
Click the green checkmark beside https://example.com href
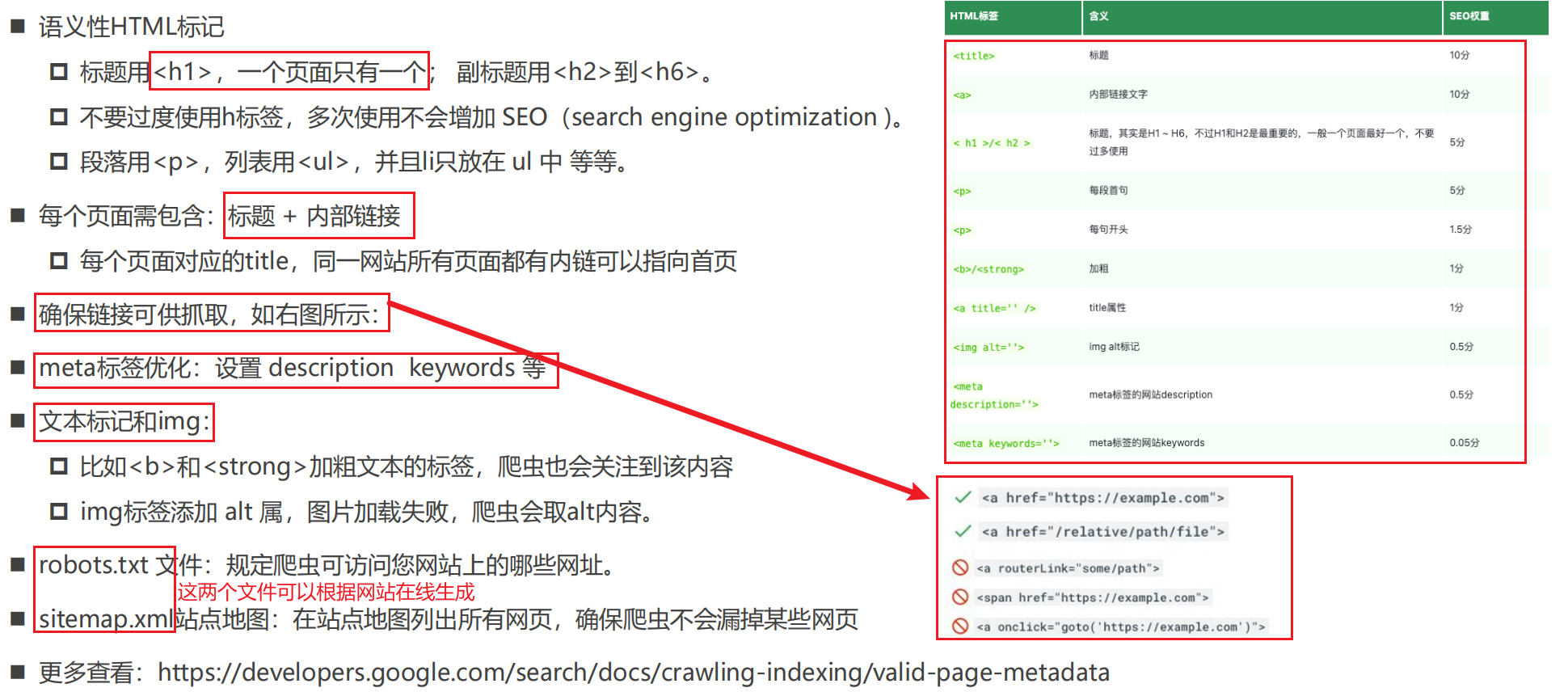coord(962,497)
